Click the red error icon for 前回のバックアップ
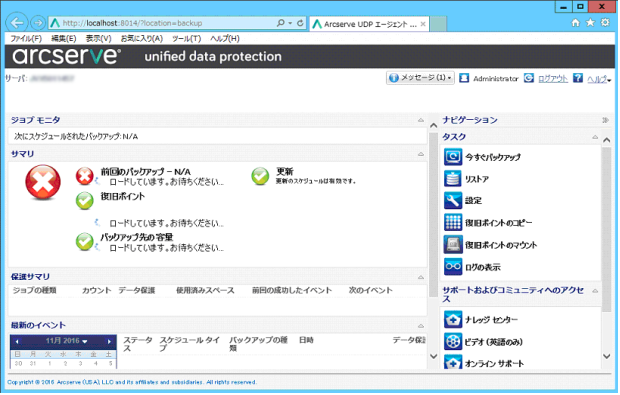This screenshot has width=620, height=395. click(x=85, y=176)
